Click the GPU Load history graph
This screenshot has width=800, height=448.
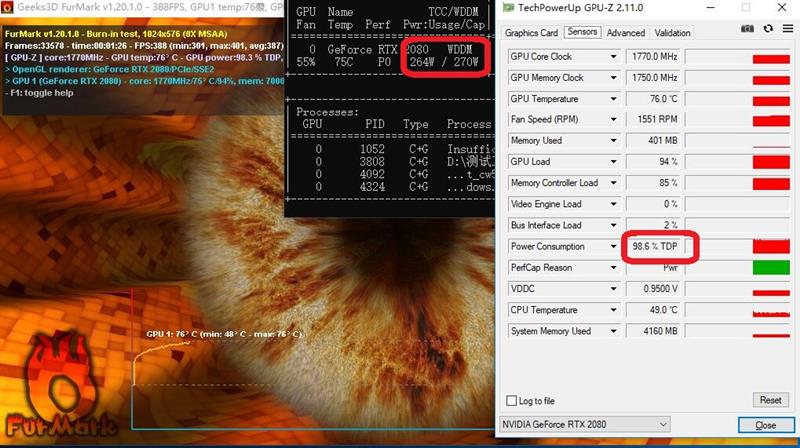pos(738,162)
